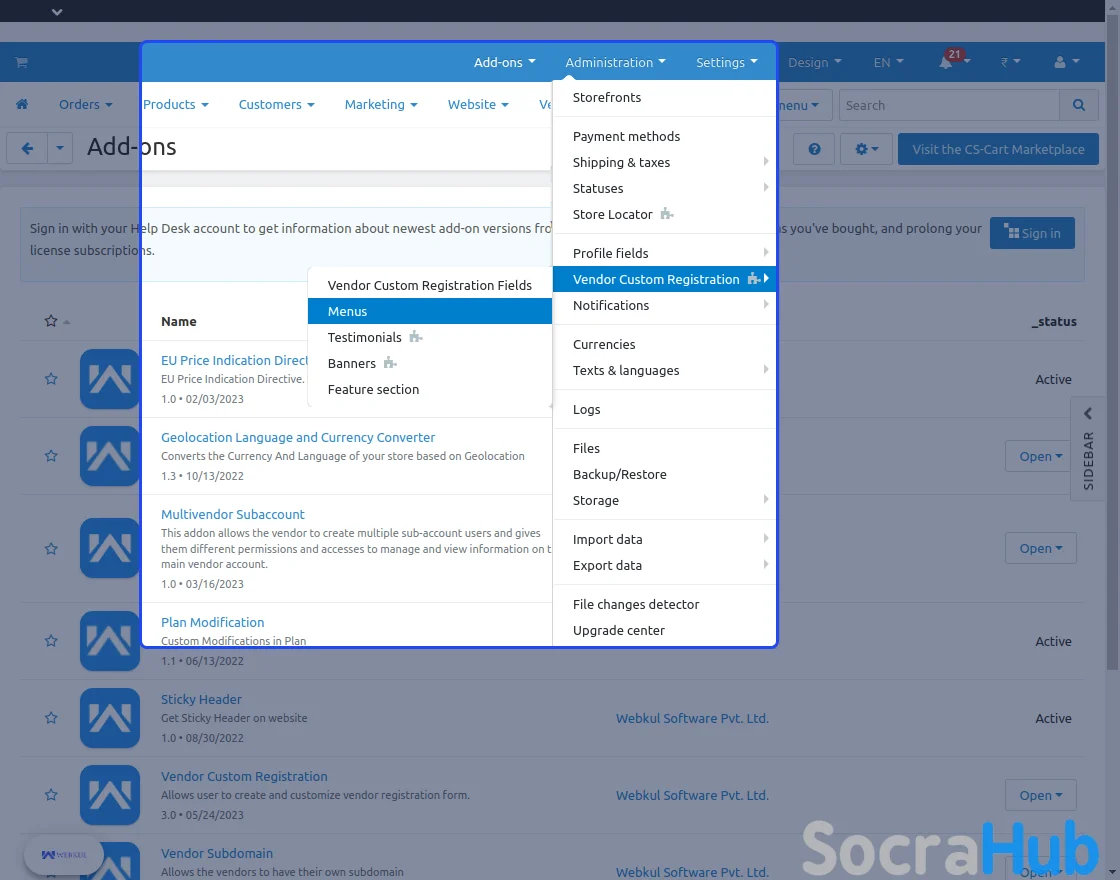The width and height of the screenshot is (1120, 880).
Task: Star the Plan Modification add-on
Action: pos(51,641)
